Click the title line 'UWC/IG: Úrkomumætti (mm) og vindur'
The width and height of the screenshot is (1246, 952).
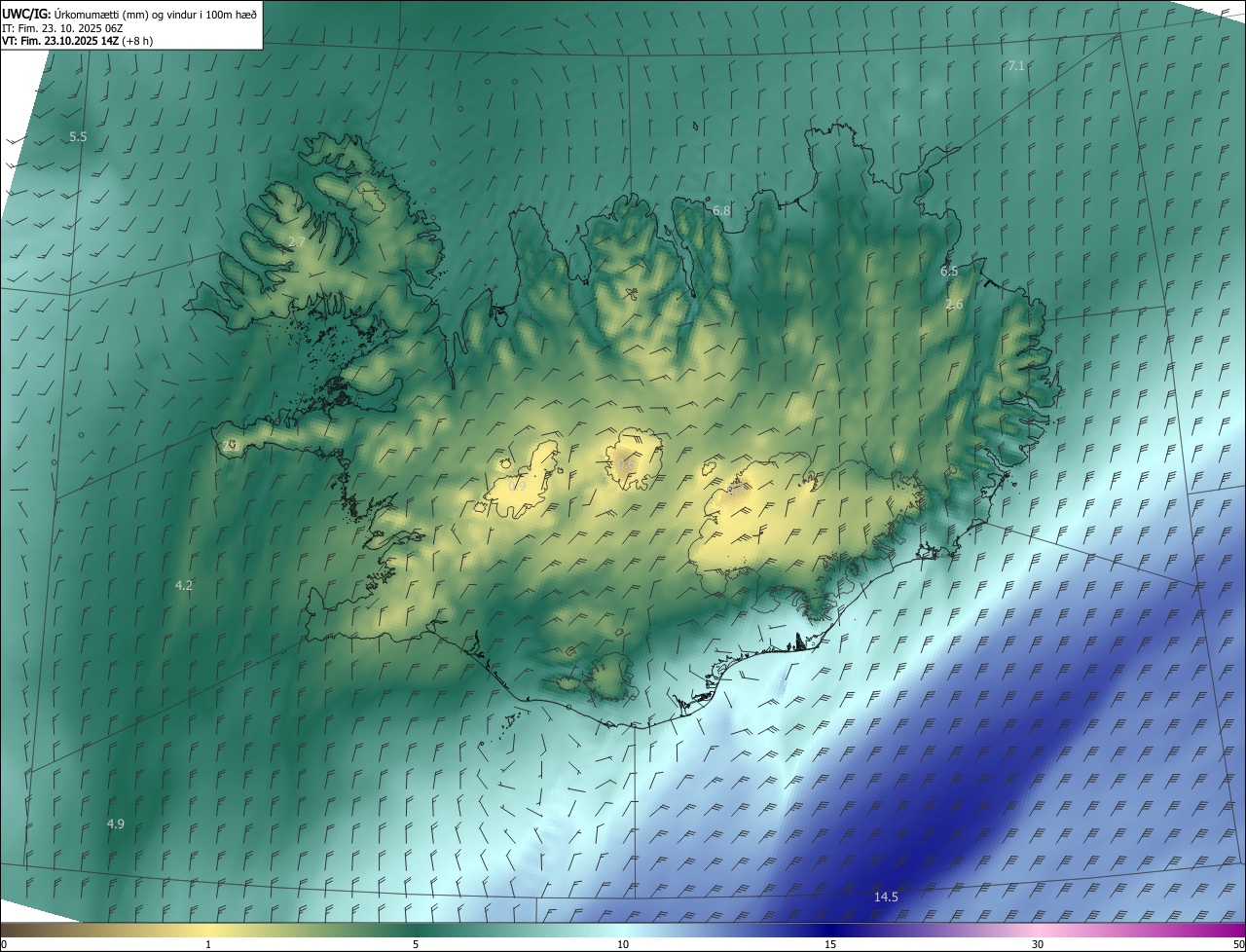click(129, 13)
